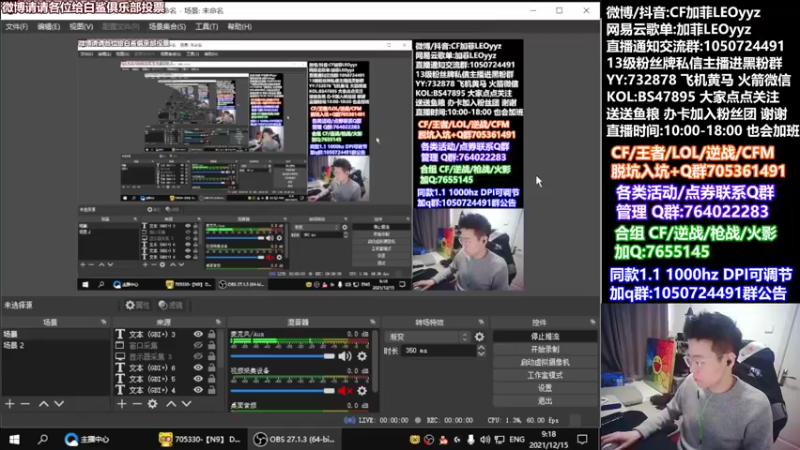Remove selected scene with minus
Screen dimensions: 800x450
tap(25, 404)
